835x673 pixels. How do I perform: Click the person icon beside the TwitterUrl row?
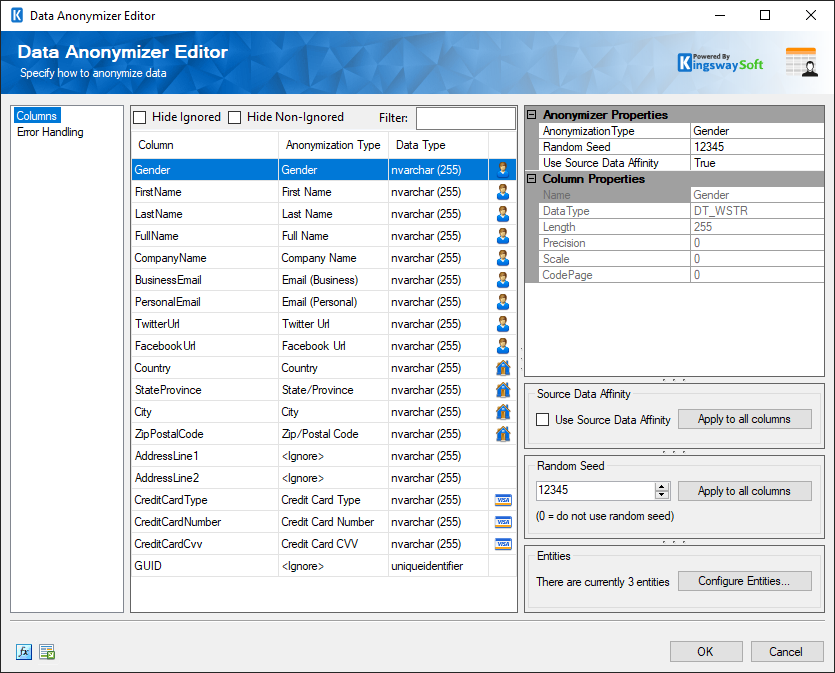502,324
